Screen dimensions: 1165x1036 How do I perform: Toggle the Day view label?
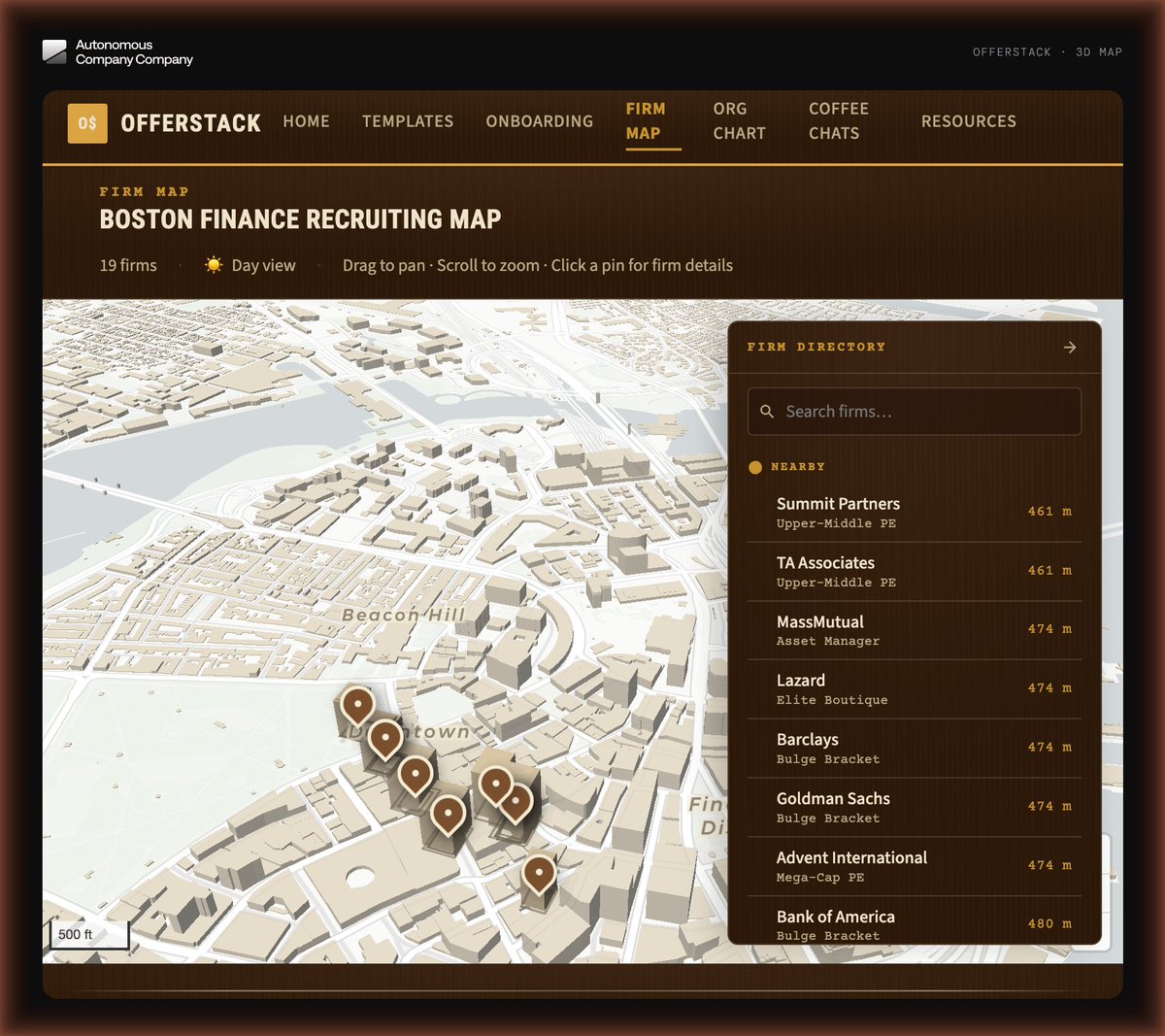[x=263, y=265]
